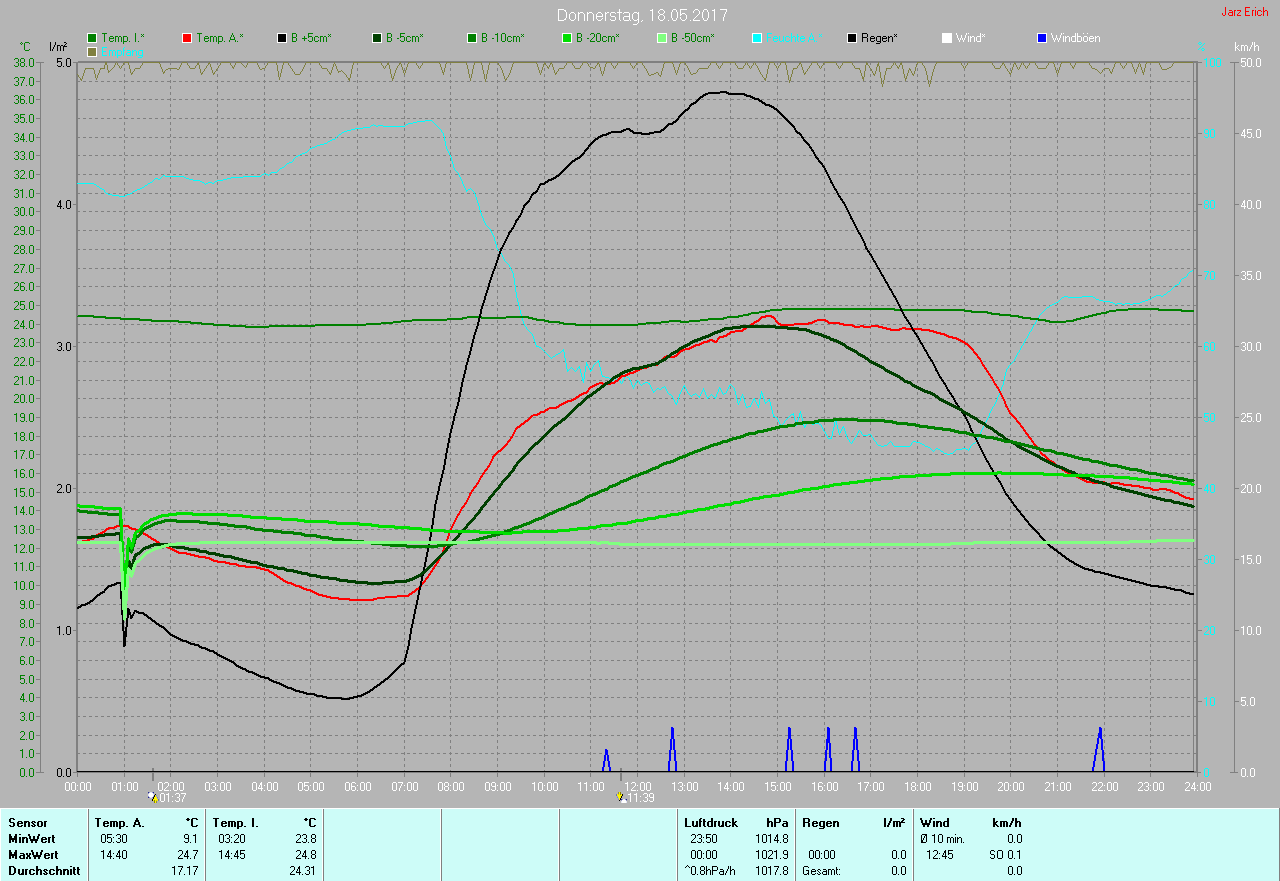Click the B -20cm legend square

point(568,38)
